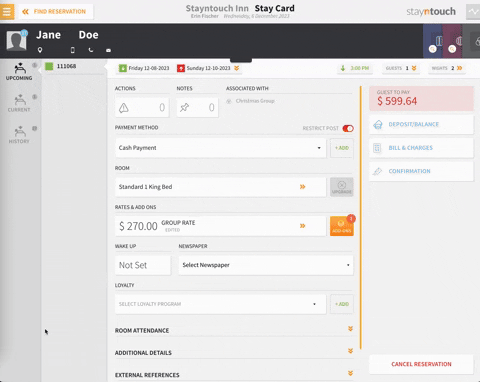Open the hamburger main menu
Viewport: 480px width, 382px height.
pos(7,11)
